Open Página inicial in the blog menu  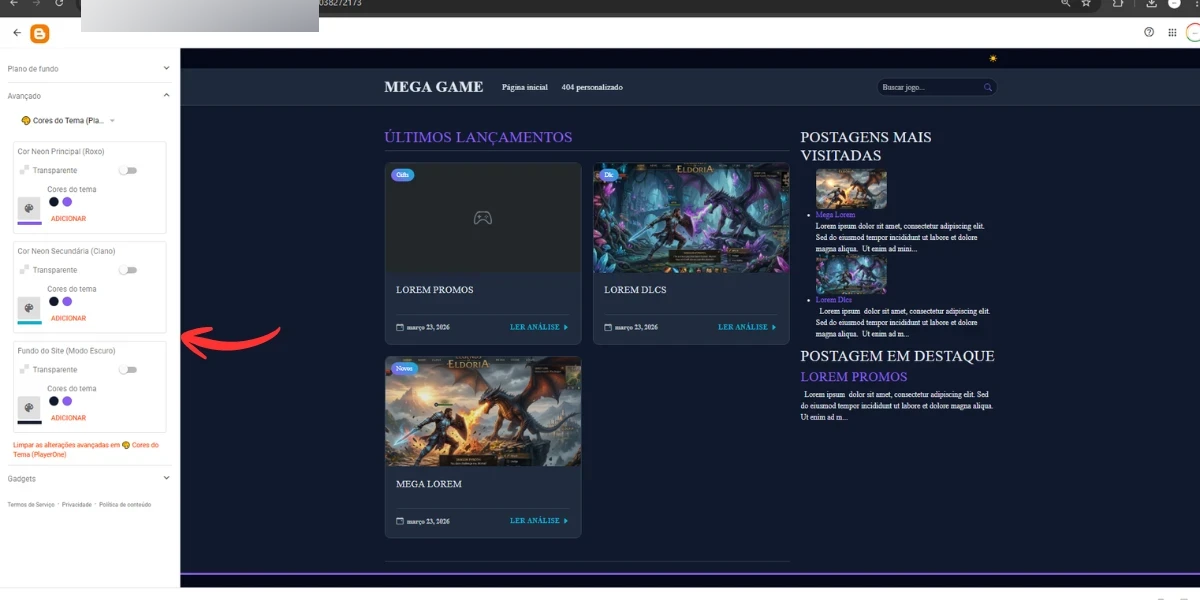pyautogui.click(x=525, y=87)
